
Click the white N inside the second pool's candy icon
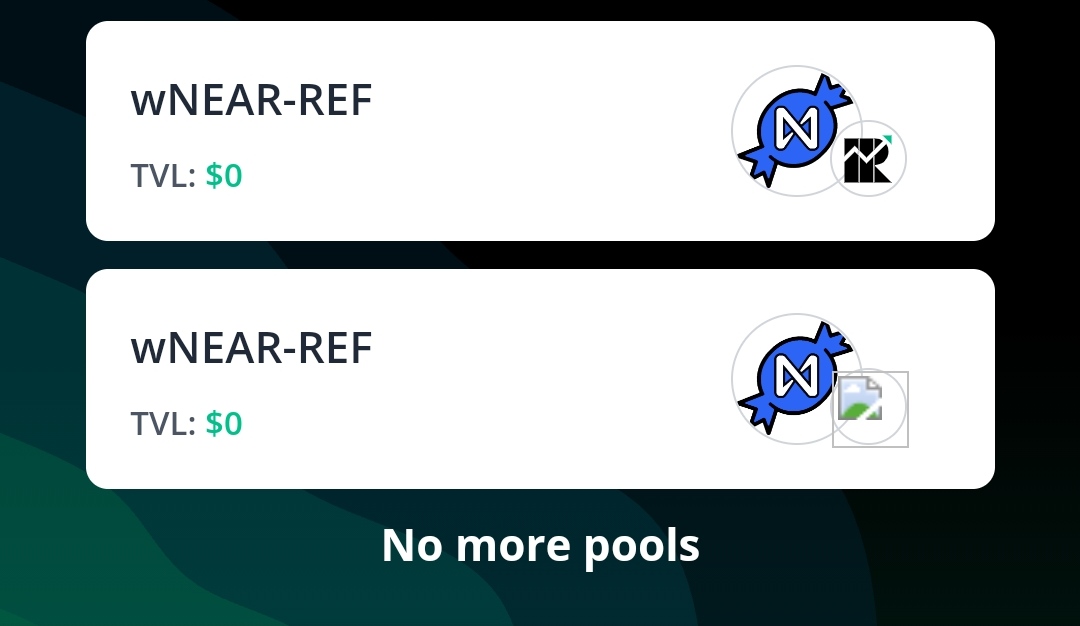tap(797, 376)
